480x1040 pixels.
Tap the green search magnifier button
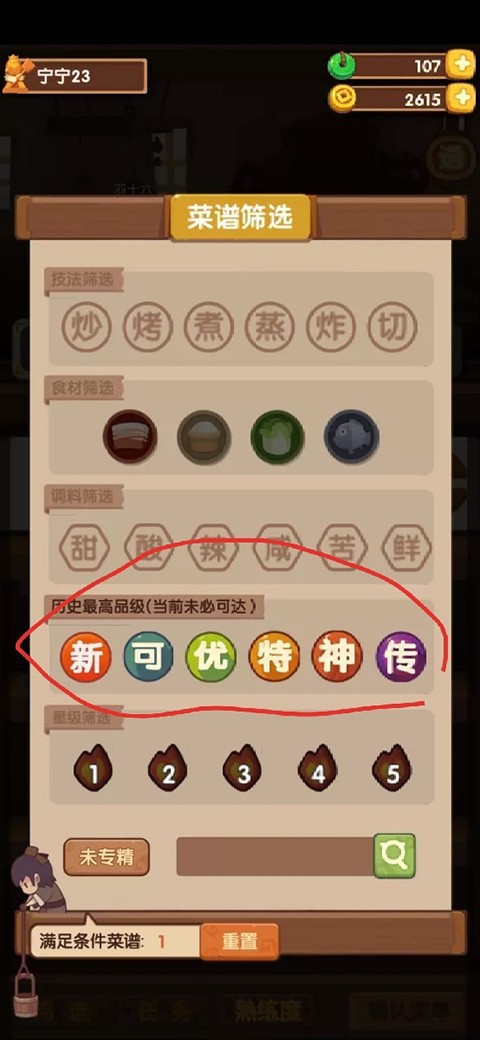click(394, 856)
